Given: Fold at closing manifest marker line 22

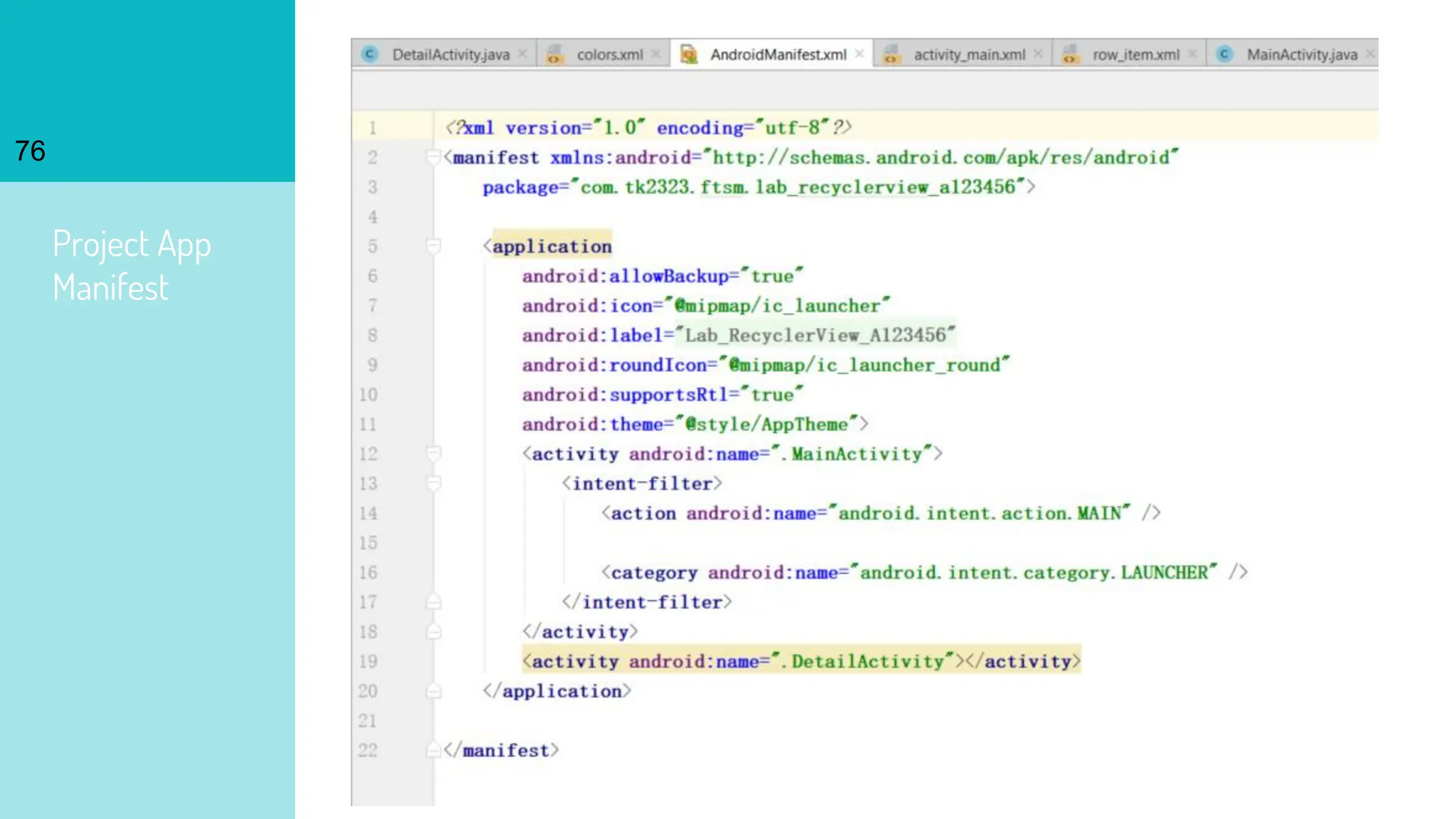Looking at the screenshot, I should [433, 749].
